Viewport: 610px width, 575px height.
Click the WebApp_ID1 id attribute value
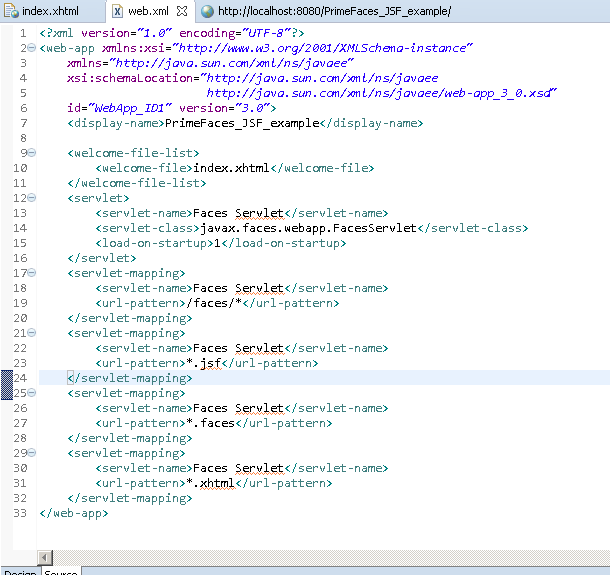pos(130,108)
